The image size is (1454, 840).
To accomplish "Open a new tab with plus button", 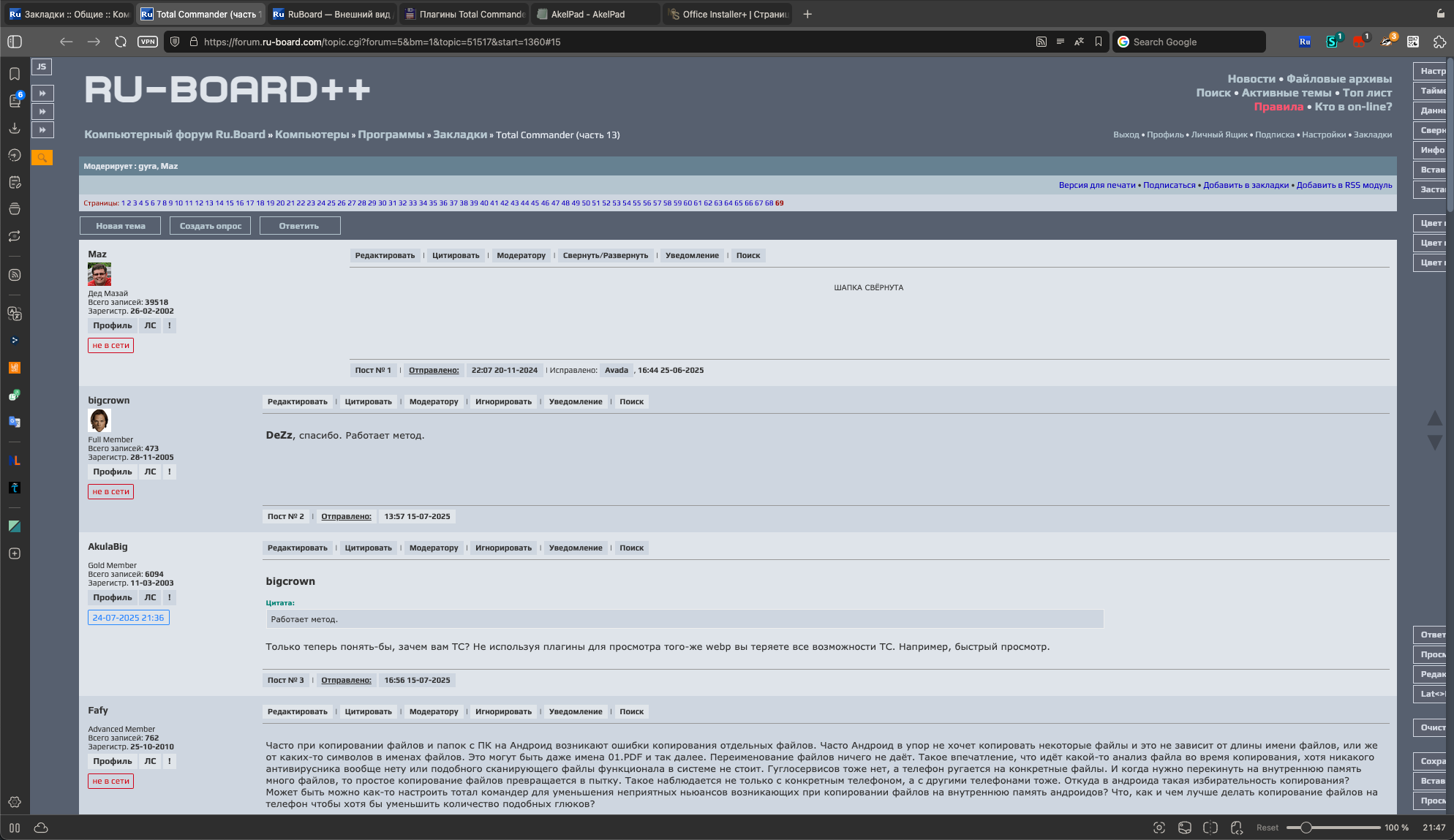I will 807,14.
